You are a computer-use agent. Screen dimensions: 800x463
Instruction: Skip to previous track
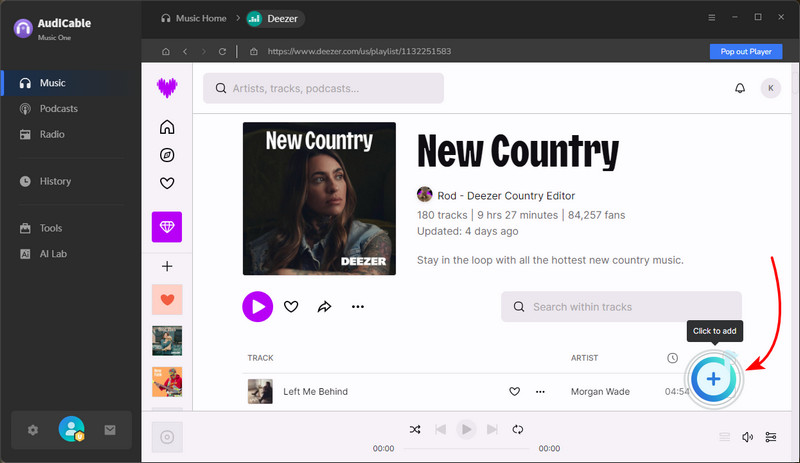click(x=440, y=429)
